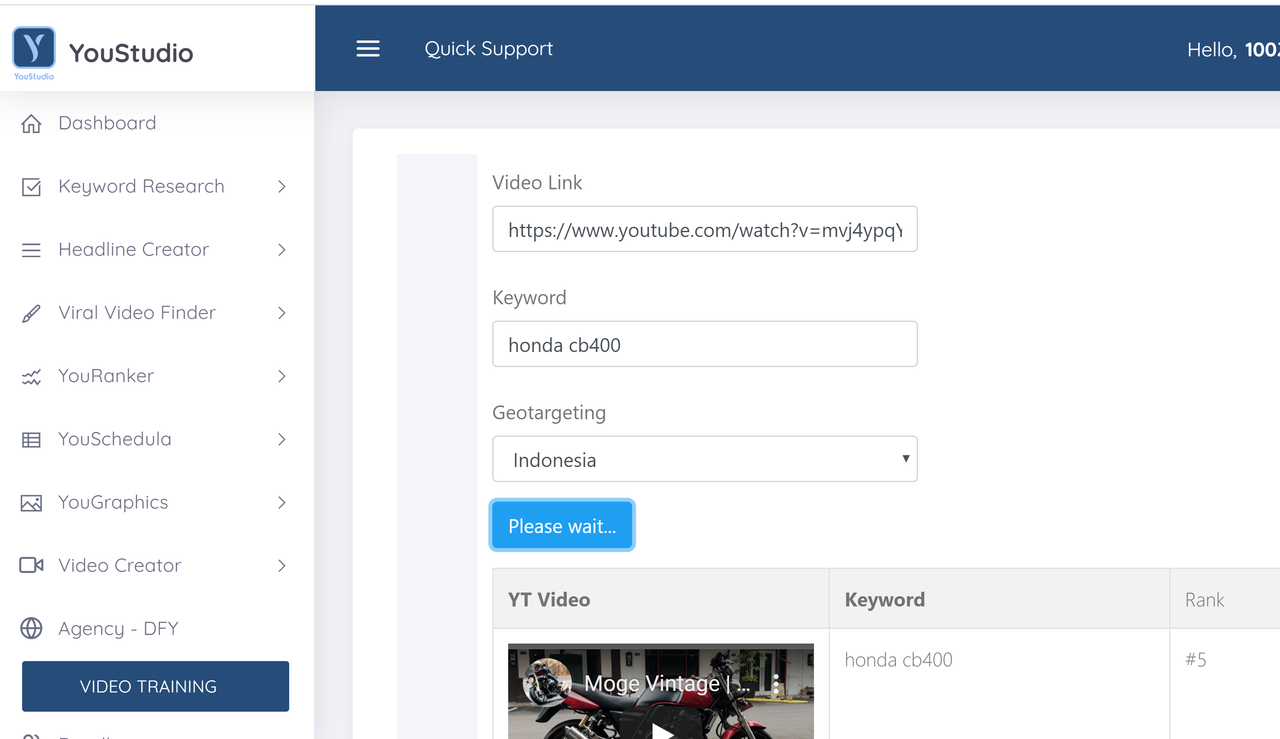Image resolution: width=1280 pixels, height=739 pixels.
Task: Expand the YouRanker submenu chevron
Action: point(282,376)
